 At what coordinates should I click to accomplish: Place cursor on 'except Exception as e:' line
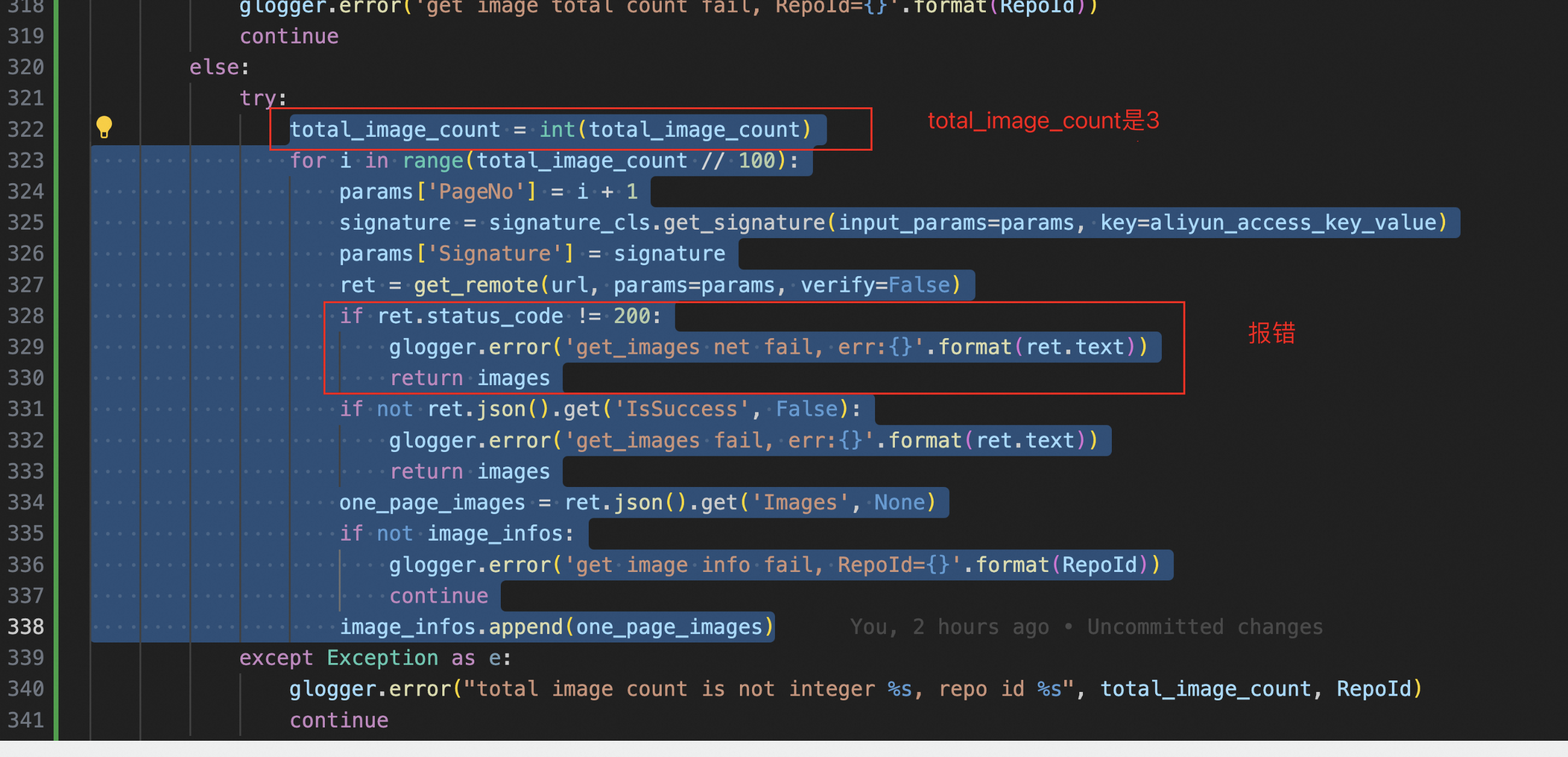pyautogui.click(x=374, y=658)
